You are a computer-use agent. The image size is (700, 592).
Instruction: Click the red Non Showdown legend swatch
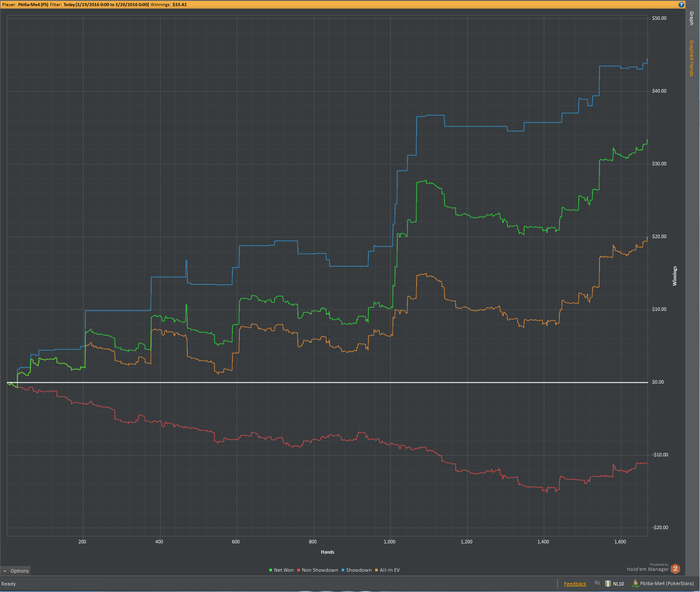pos(299,570)
